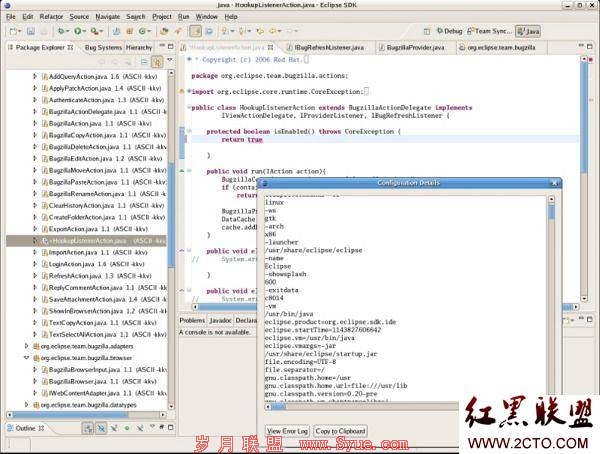Click the editor vertical scroll down arrow
The image size is (600, 454).
pyautogui.click(x=584, y=299)
